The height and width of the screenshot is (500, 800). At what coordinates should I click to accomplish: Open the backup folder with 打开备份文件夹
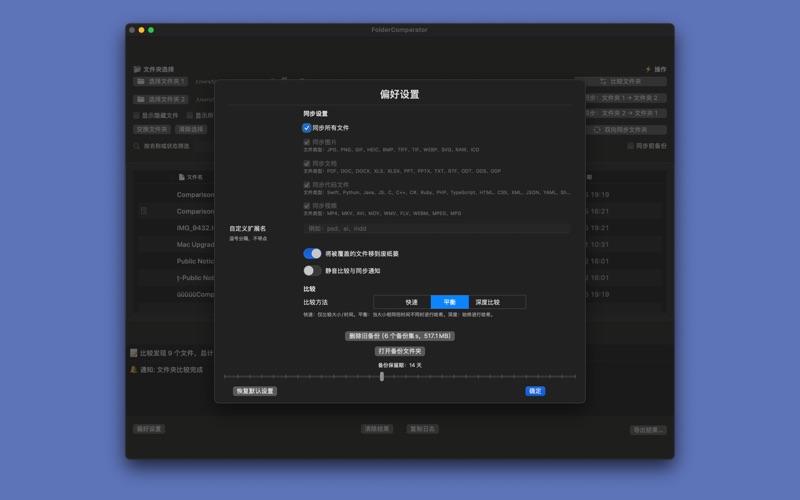point(399,351)
